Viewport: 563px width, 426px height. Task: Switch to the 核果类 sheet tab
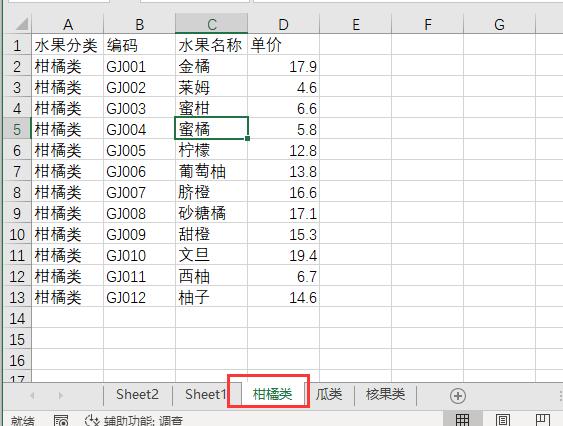coord(385,394)
